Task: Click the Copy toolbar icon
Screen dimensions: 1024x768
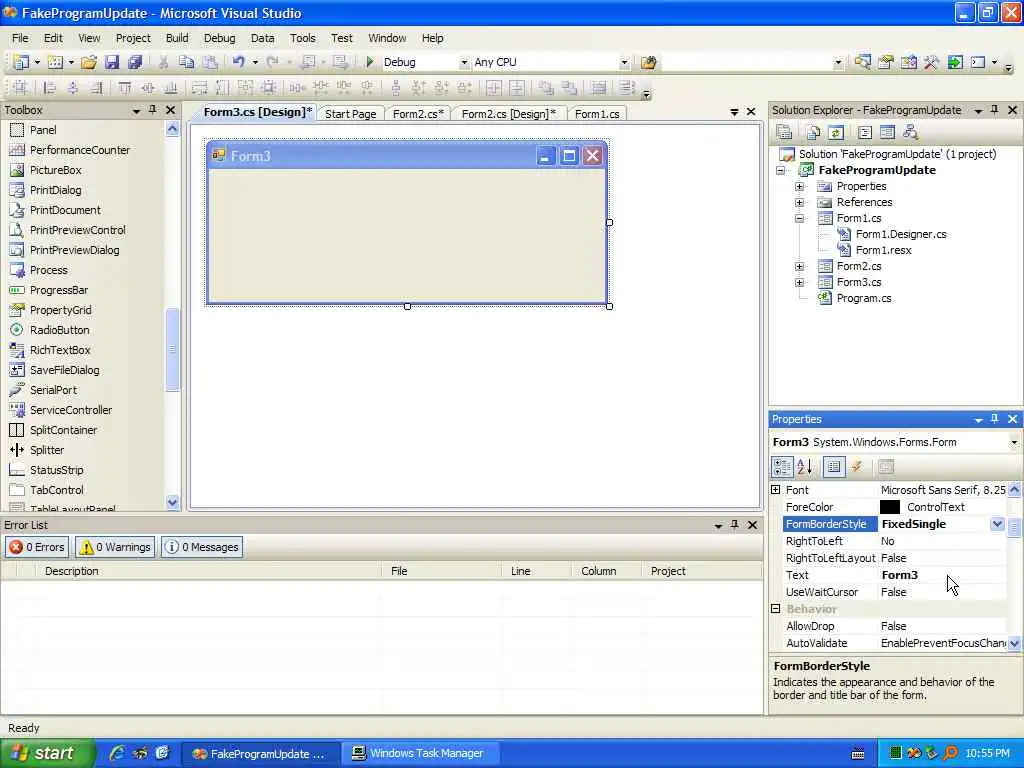Action: [187, 62]
